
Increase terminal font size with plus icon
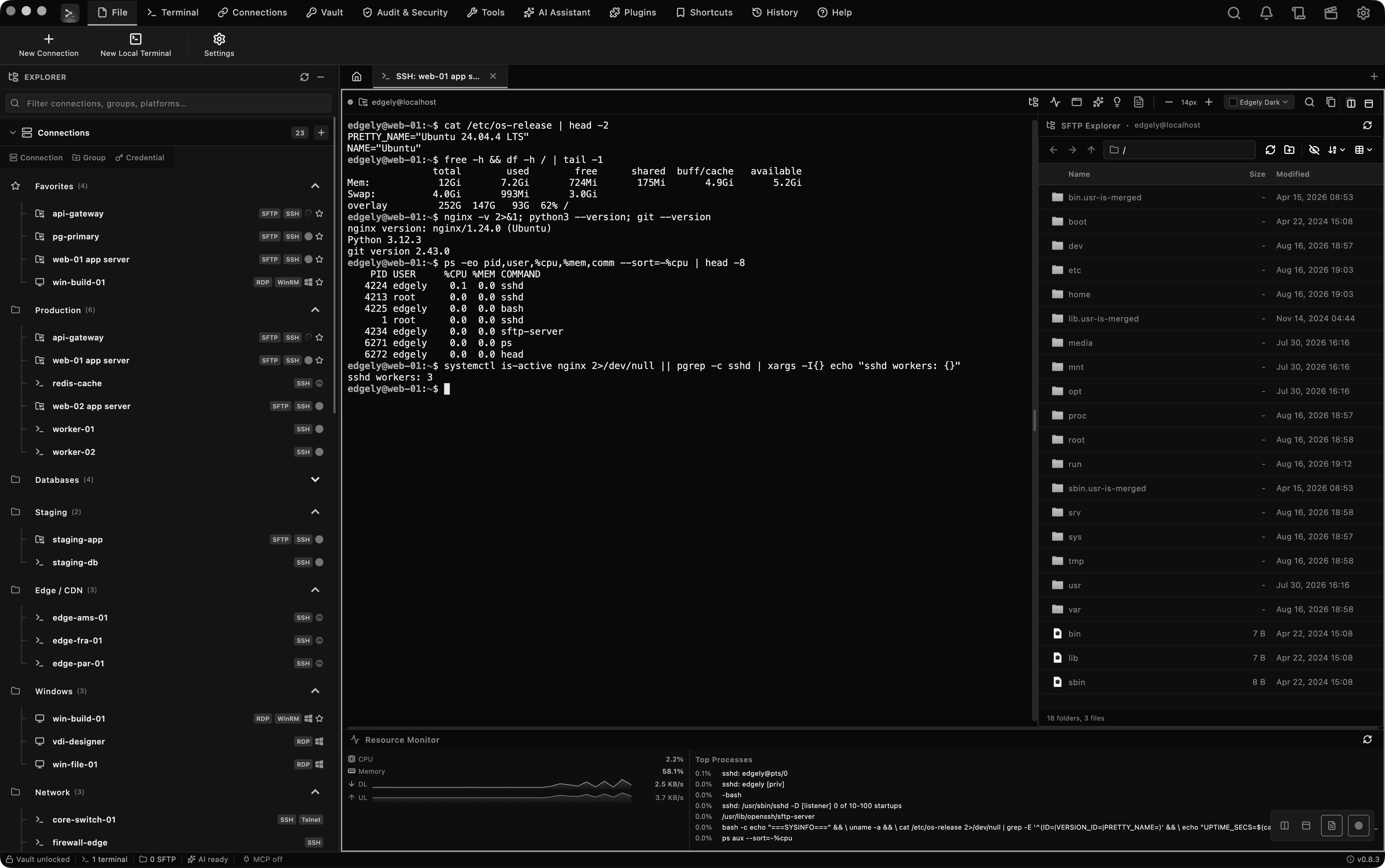(x=1209, y=102)
